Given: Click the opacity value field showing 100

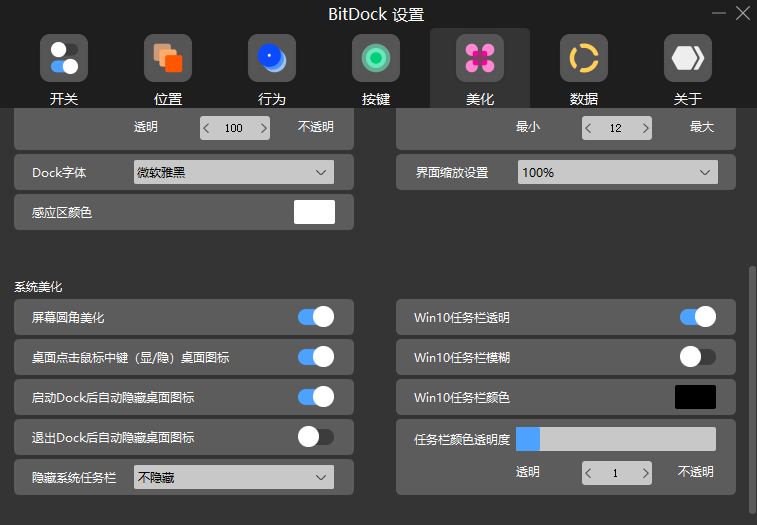Looking at the screenshot, I should click(234, 128).
